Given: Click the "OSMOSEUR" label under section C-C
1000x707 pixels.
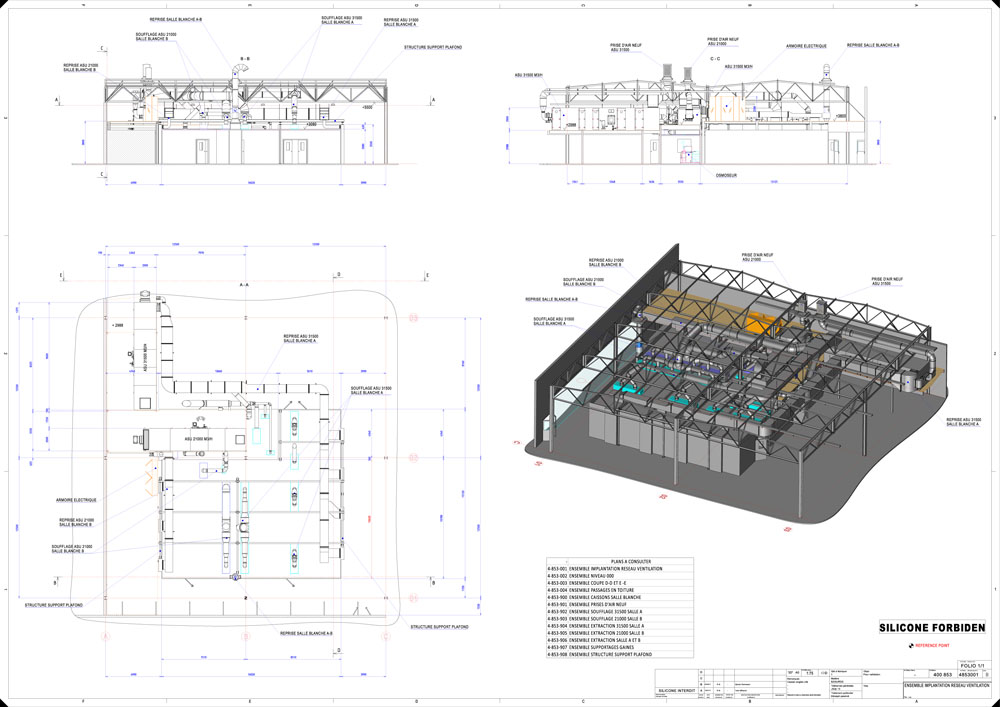Looking at the screenshot, I should [725, 175].
